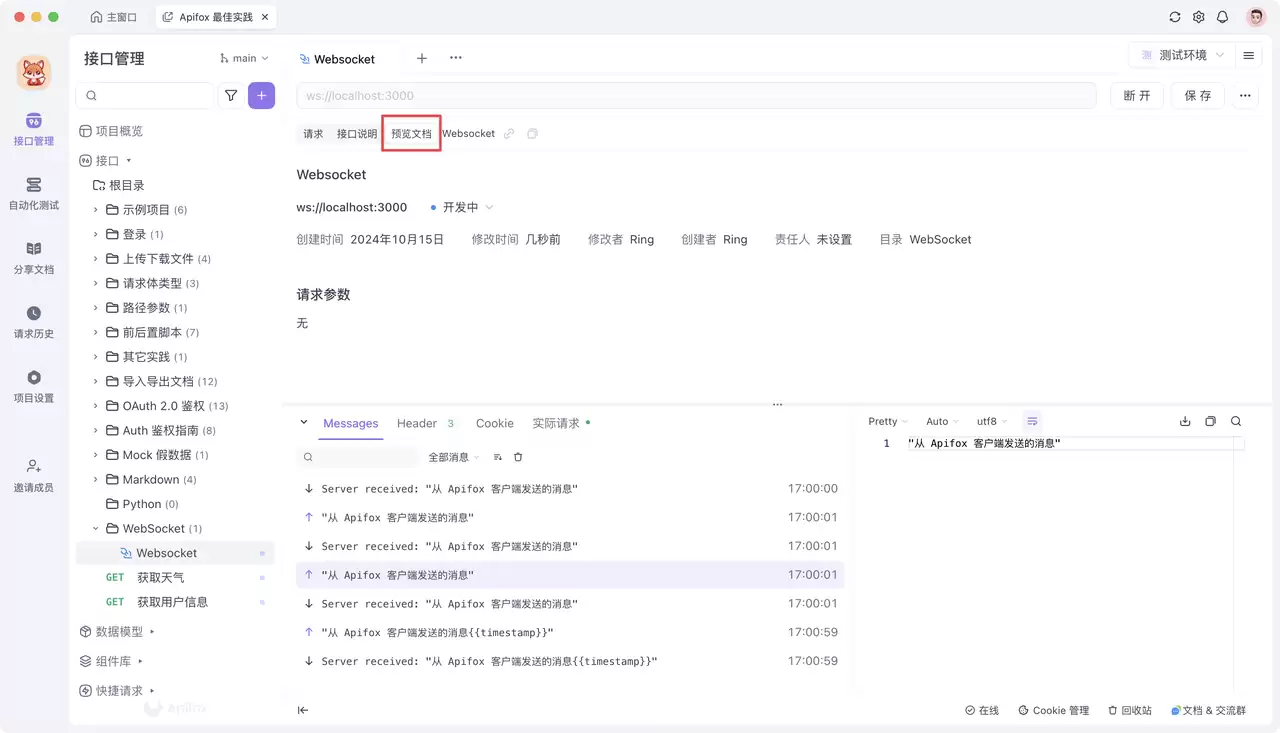Click the ws://localhost:3000 URL input field
This screenshot has height=733, width=1280.
pos(696,95)
